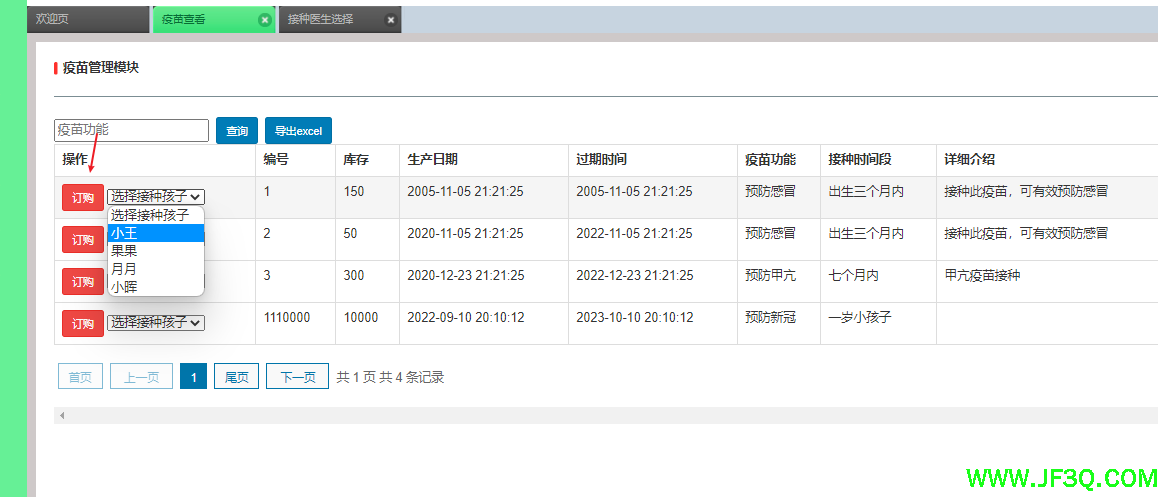1158x497 pixels.
Task: Select 小王 from the dropdown list
Action: (155, 233)
